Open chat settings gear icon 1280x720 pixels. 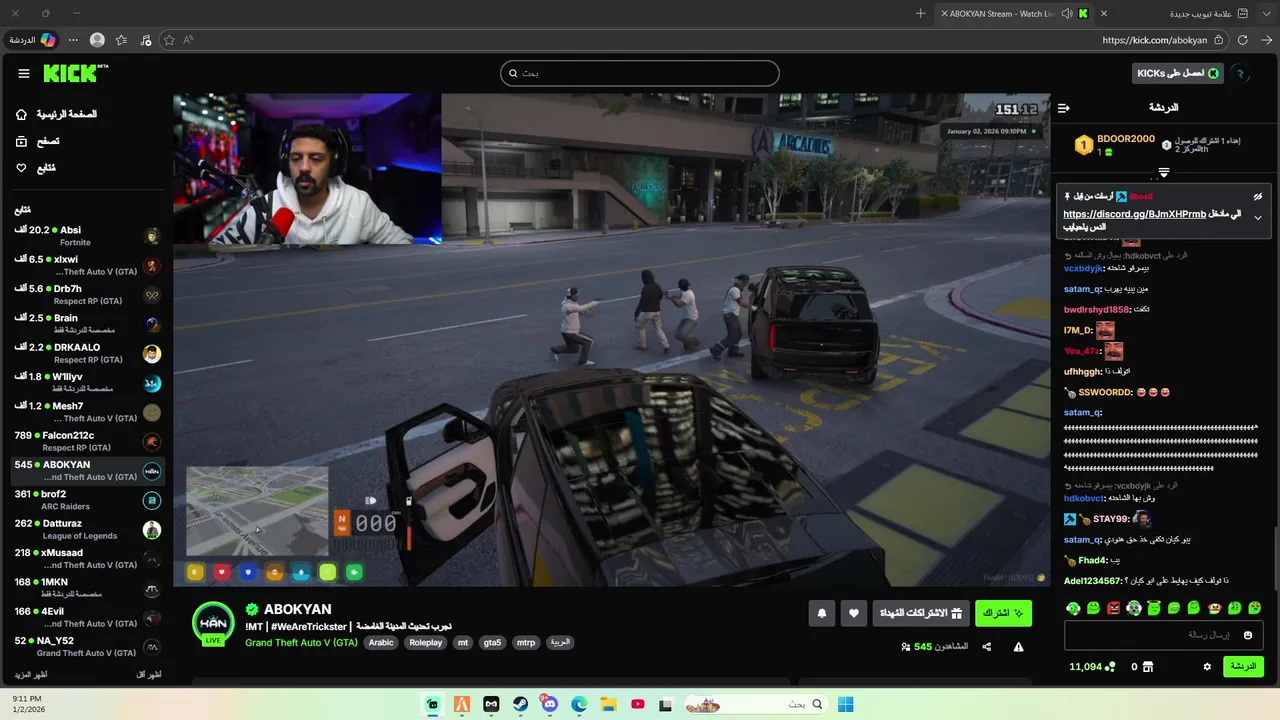click(1207, 666)
